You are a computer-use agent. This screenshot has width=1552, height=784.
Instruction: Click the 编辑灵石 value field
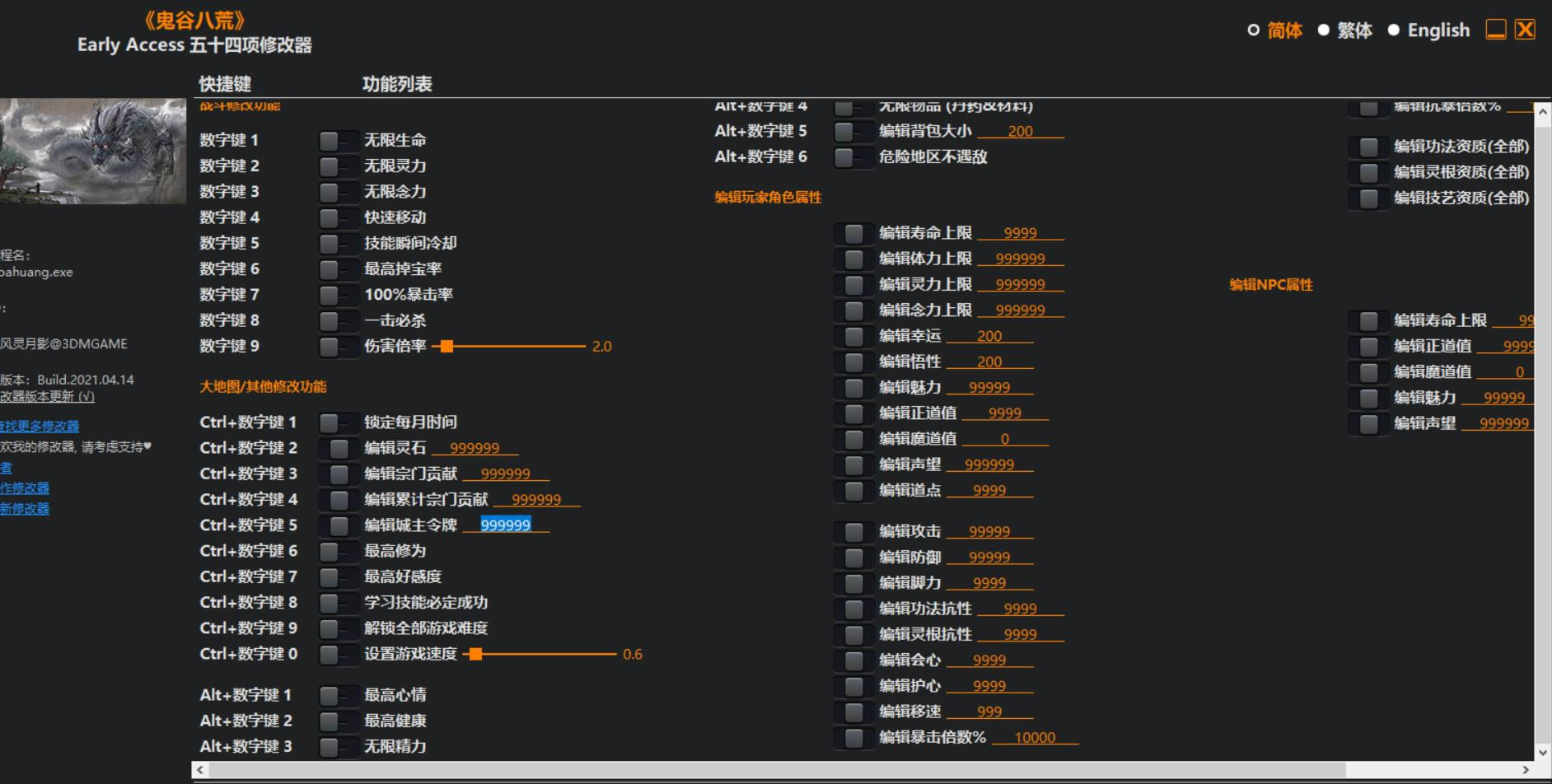coord(474,448)
